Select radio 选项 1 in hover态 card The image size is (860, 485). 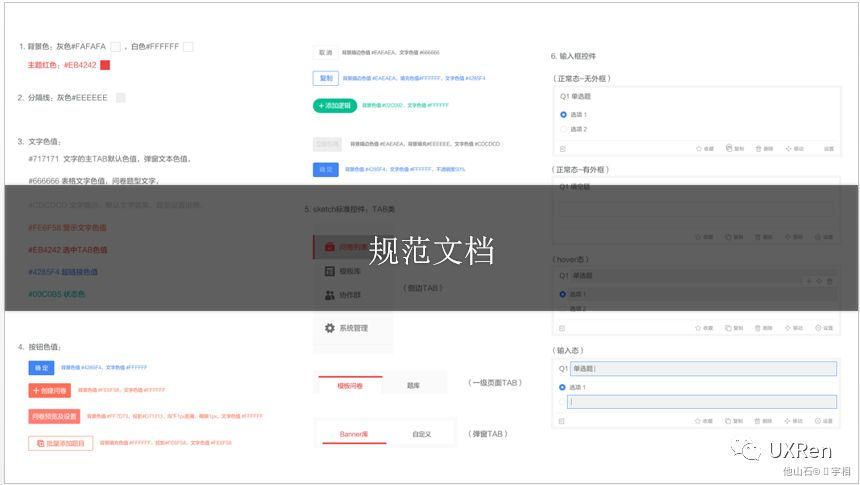pos(563,295)
